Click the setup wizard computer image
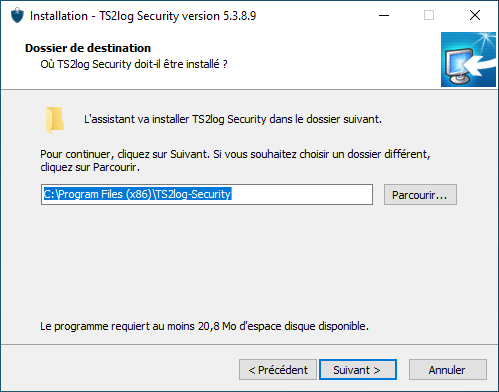499x392 pixels. (468, 60)
